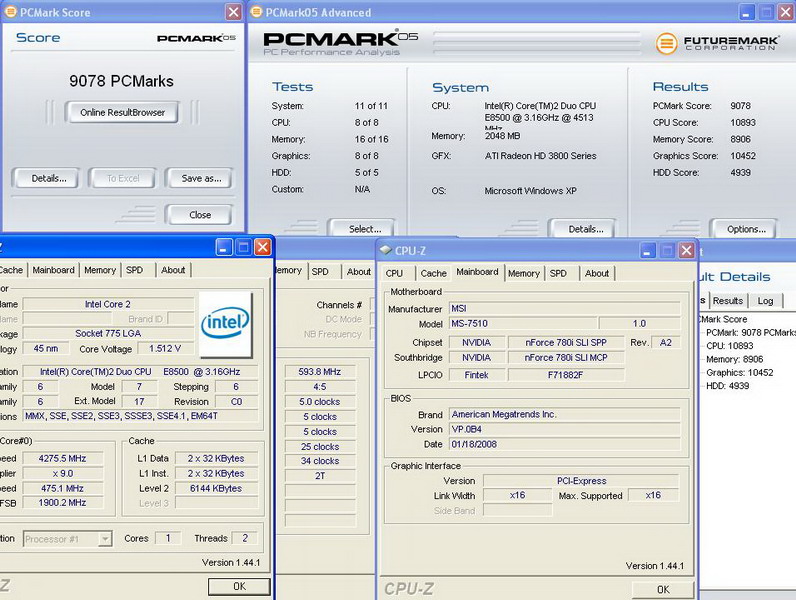Open About tab in right CPU-Z
Viewport: 796px width, 600px height.
597,273
